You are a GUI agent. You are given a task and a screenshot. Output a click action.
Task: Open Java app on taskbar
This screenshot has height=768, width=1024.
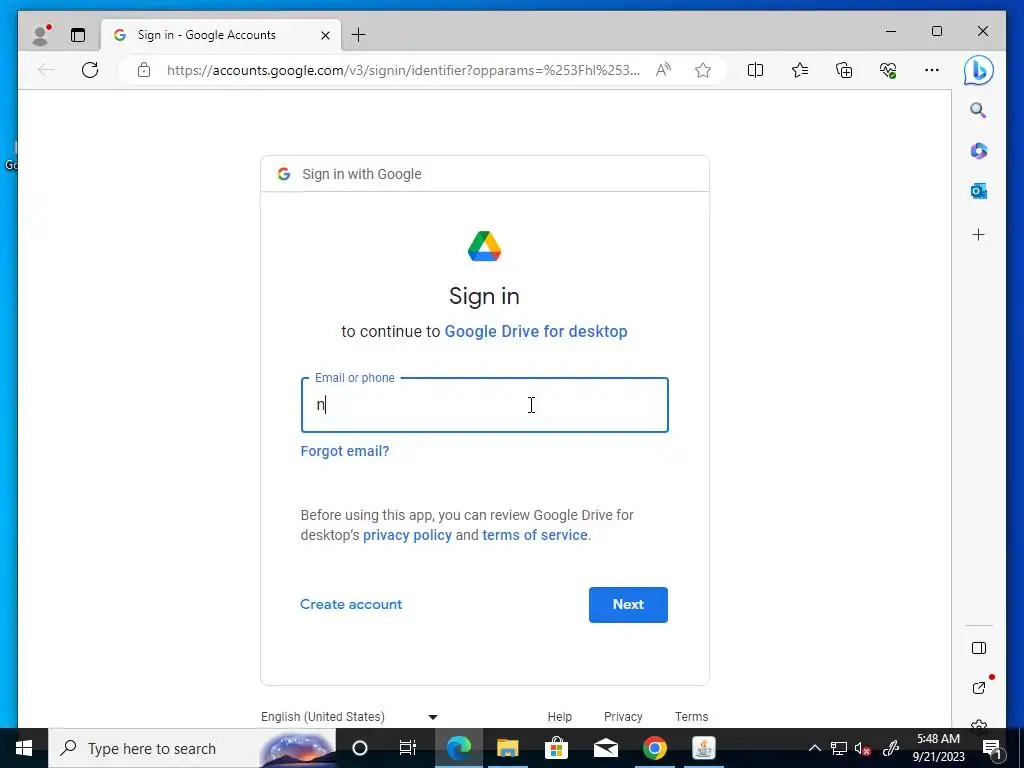coord(703,748)
